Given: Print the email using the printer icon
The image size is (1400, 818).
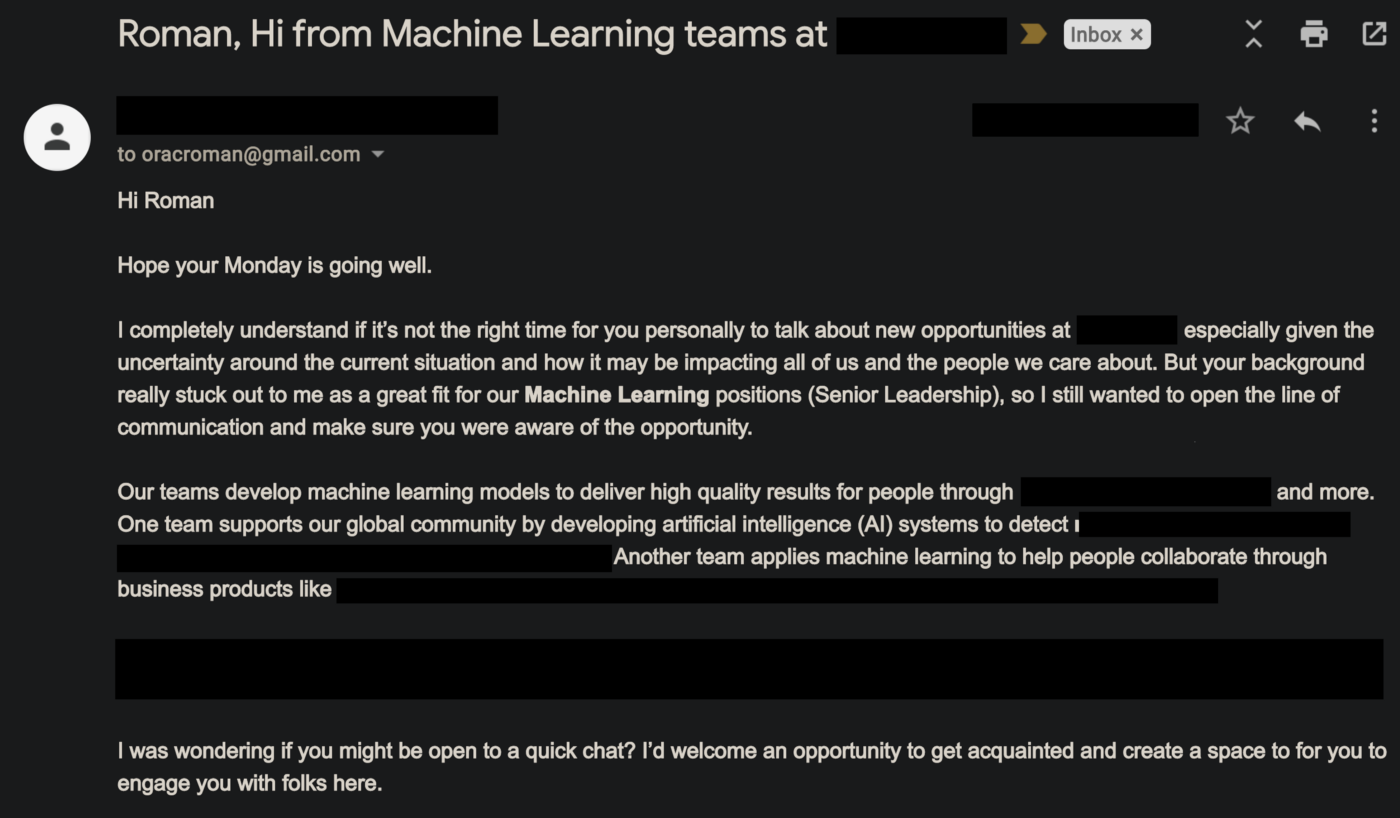Looking at the screenshot, I should coord(1313,35).
